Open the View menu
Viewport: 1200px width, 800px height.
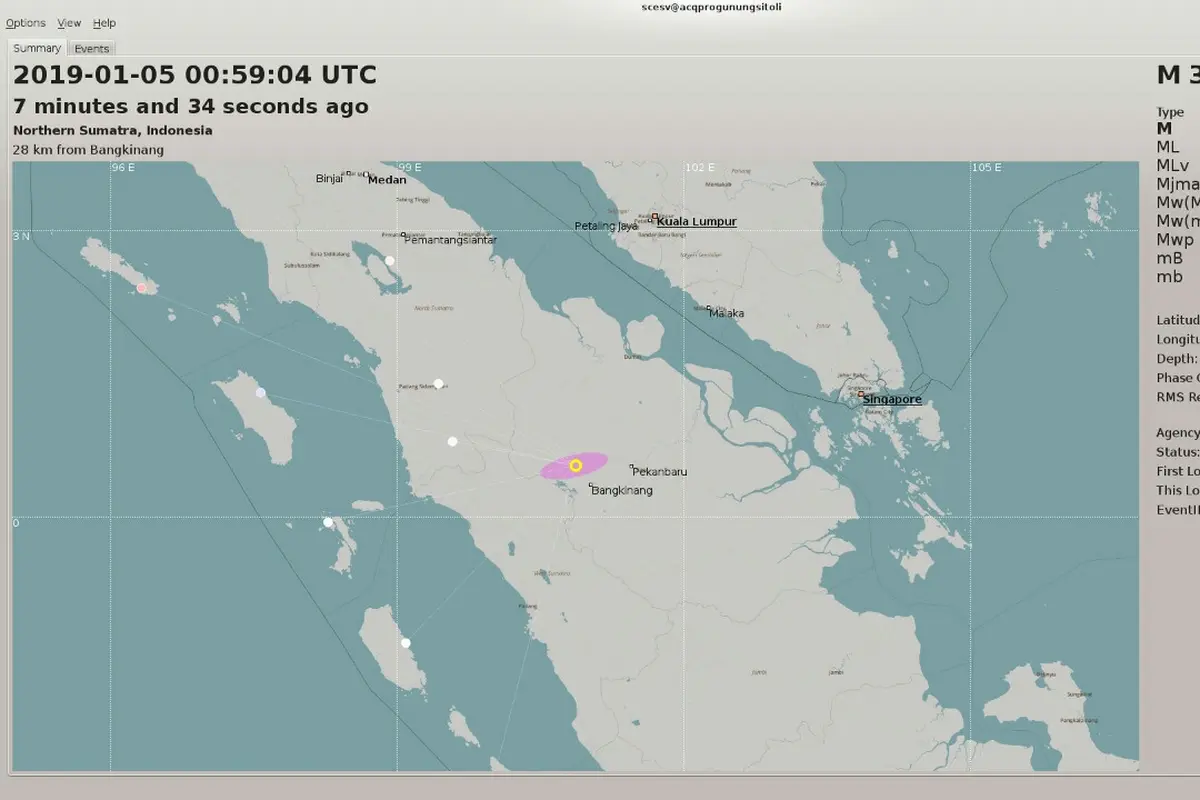[69, 23]
